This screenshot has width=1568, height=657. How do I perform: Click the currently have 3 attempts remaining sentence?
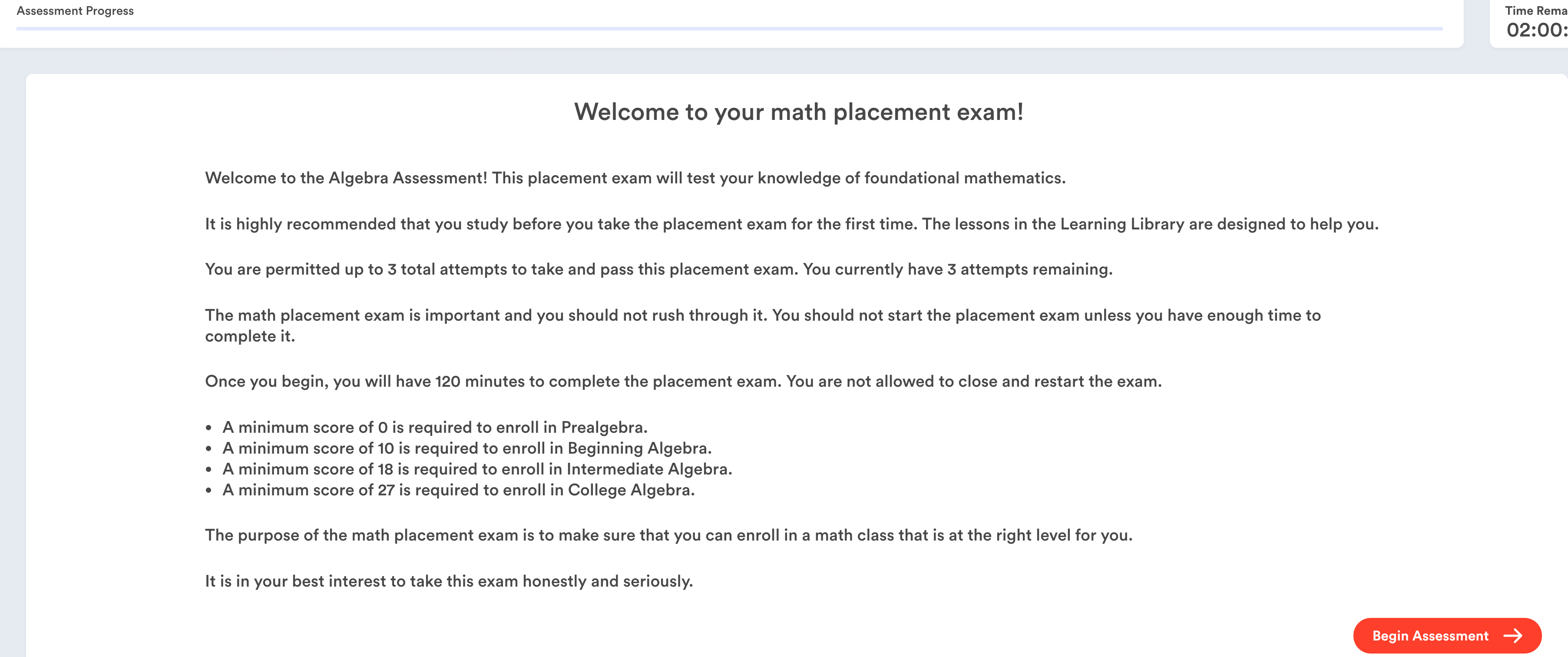pyautogui.click(x=957, y=269)
